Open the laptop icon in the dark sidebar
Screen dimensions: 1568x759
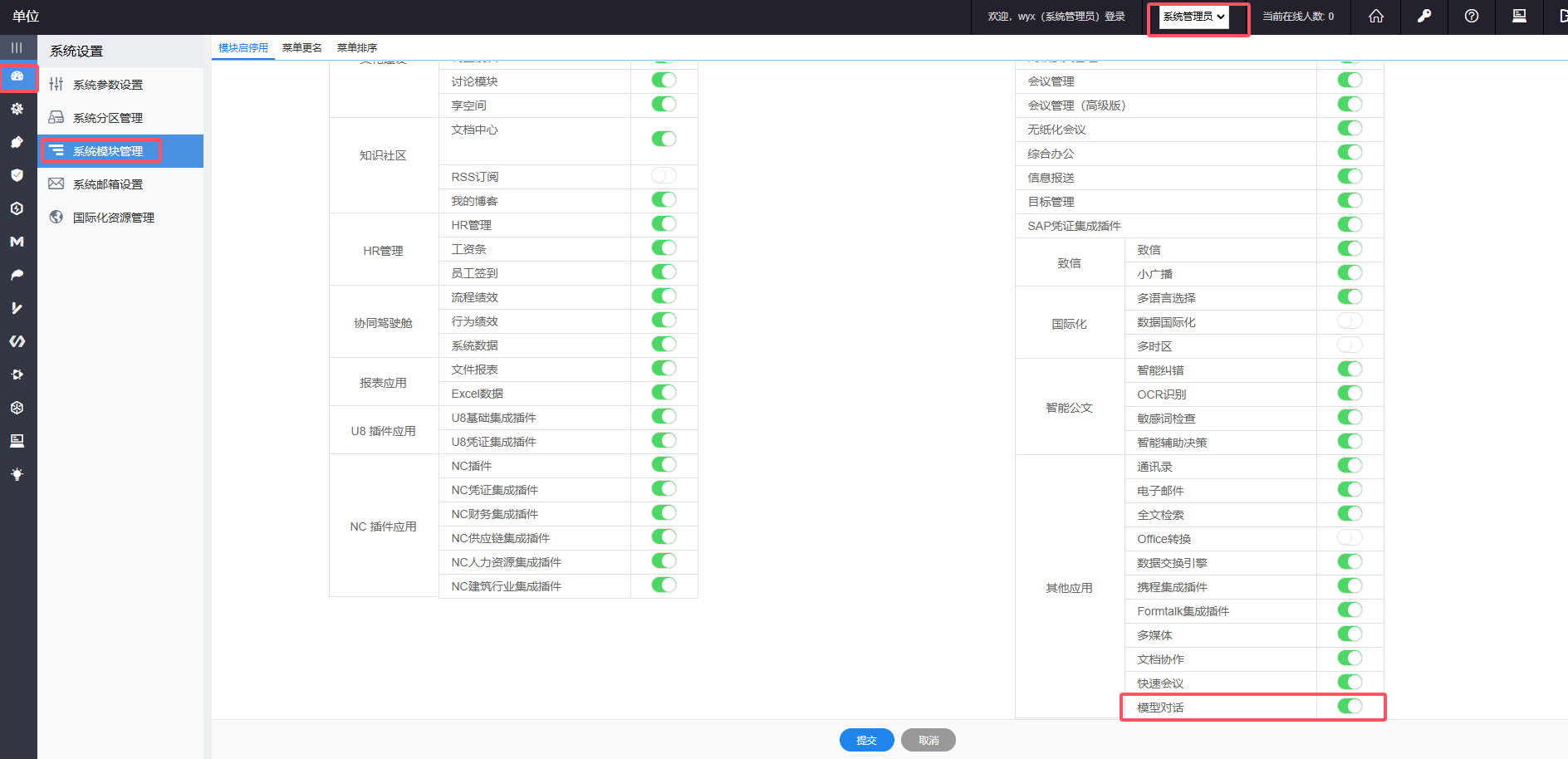(x=17, y=441)
